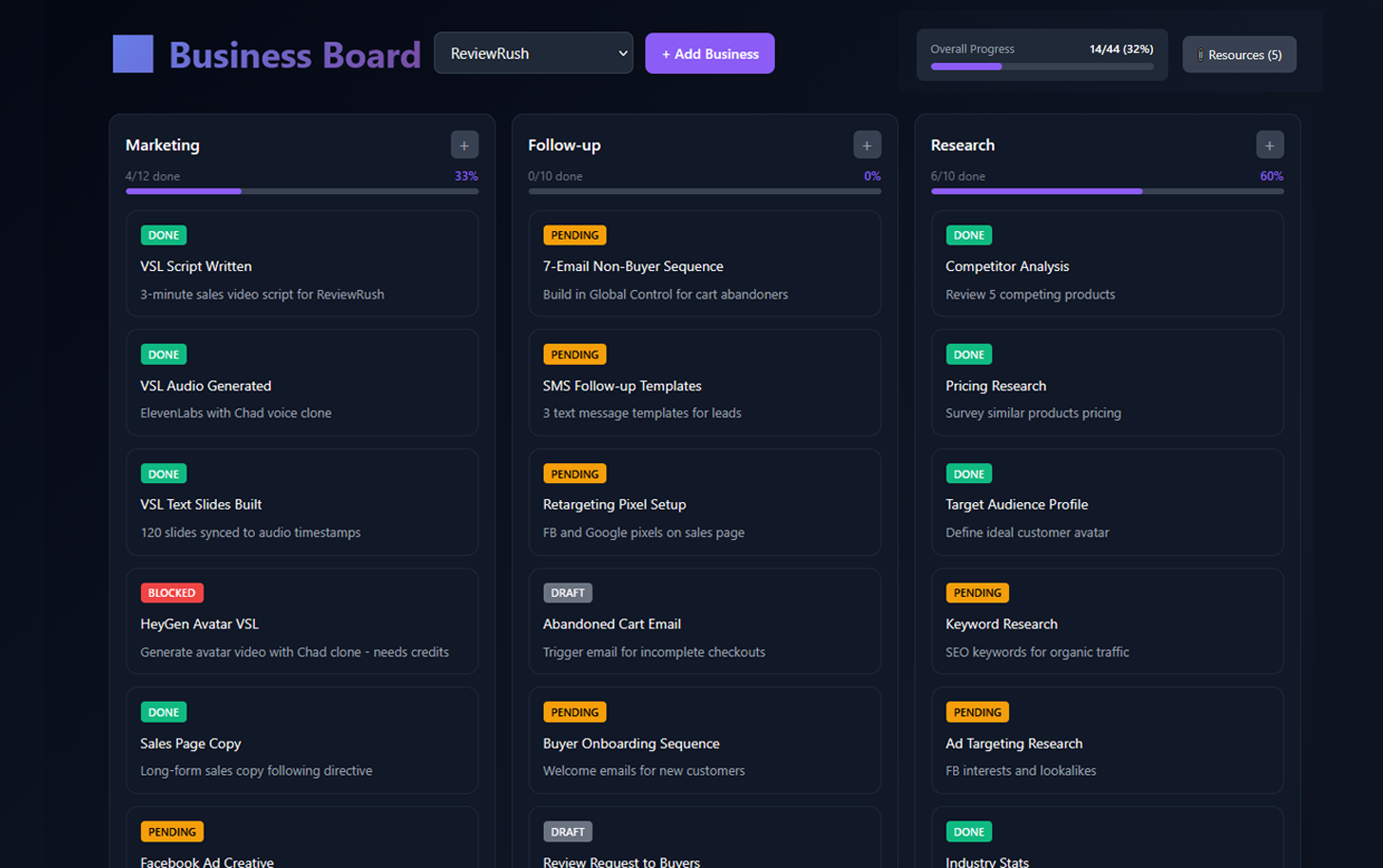
Task: Toggle PENDING status on Keyword Research
Action: pyautogui.click(x=977, y=593)
